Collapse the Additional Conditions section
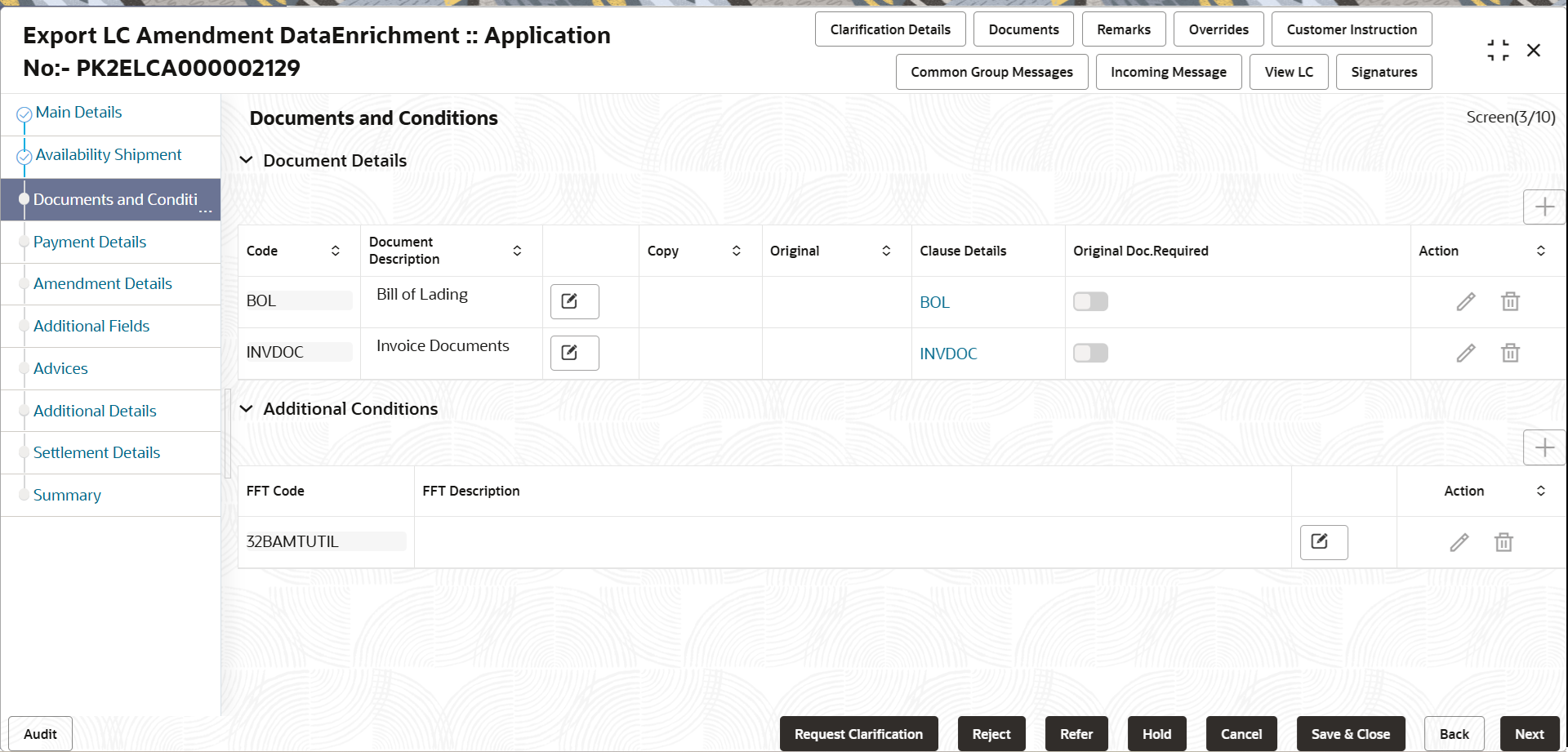 (x=246, y=408)
